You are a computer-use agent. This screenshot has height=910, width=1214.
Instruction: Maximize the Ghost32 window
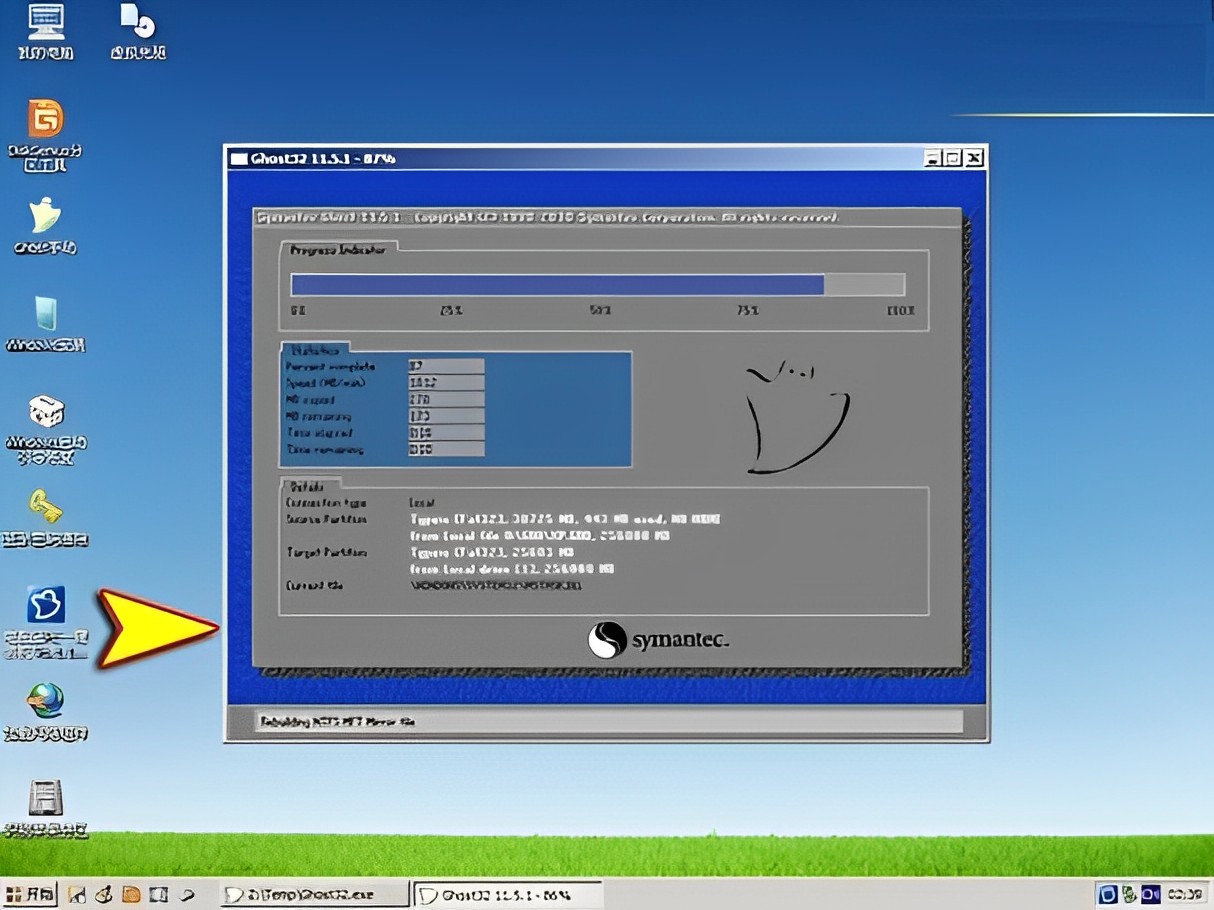tap(953, 158)
